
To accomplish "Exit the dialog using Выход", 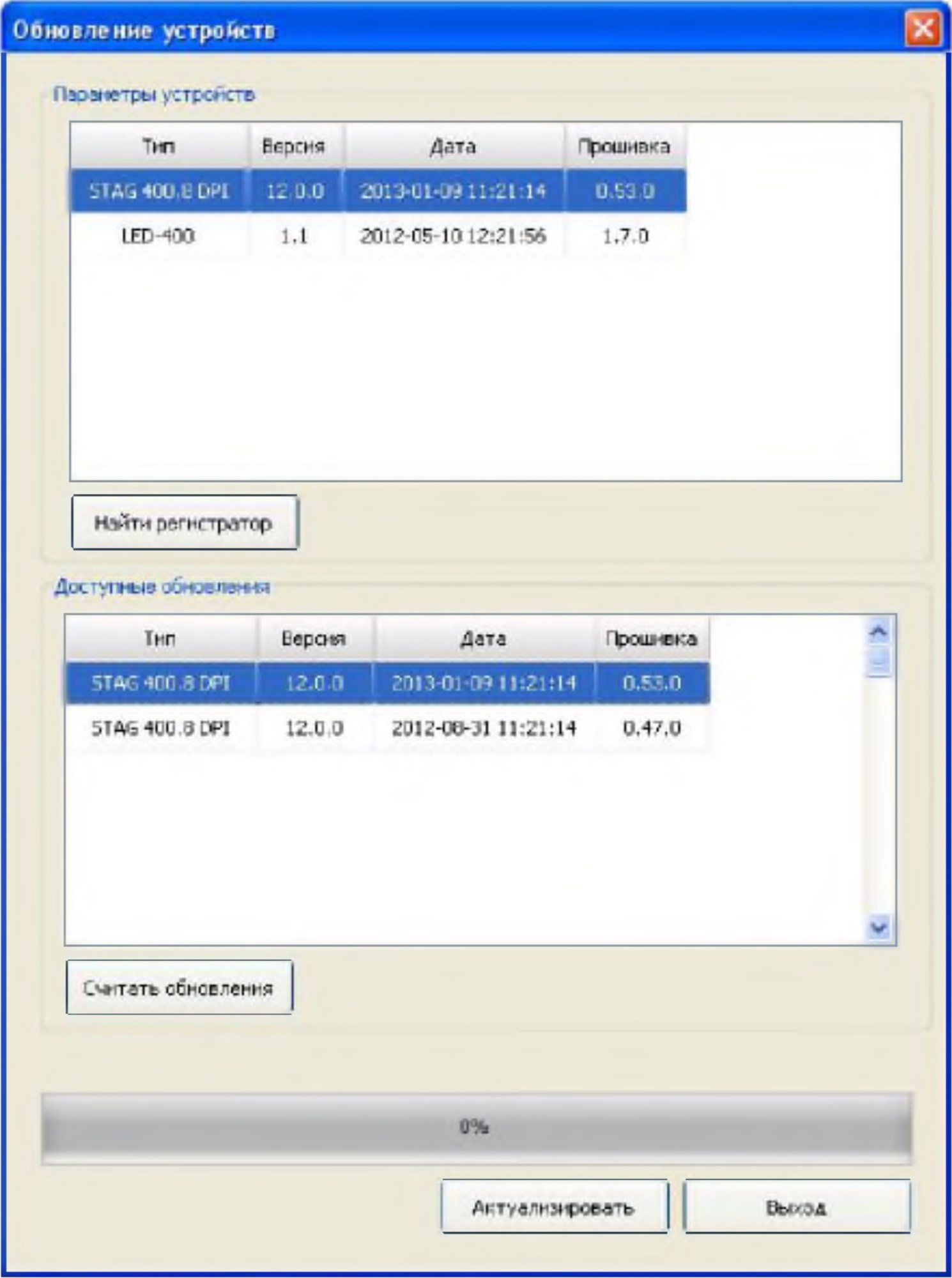I will [797, 1206].
